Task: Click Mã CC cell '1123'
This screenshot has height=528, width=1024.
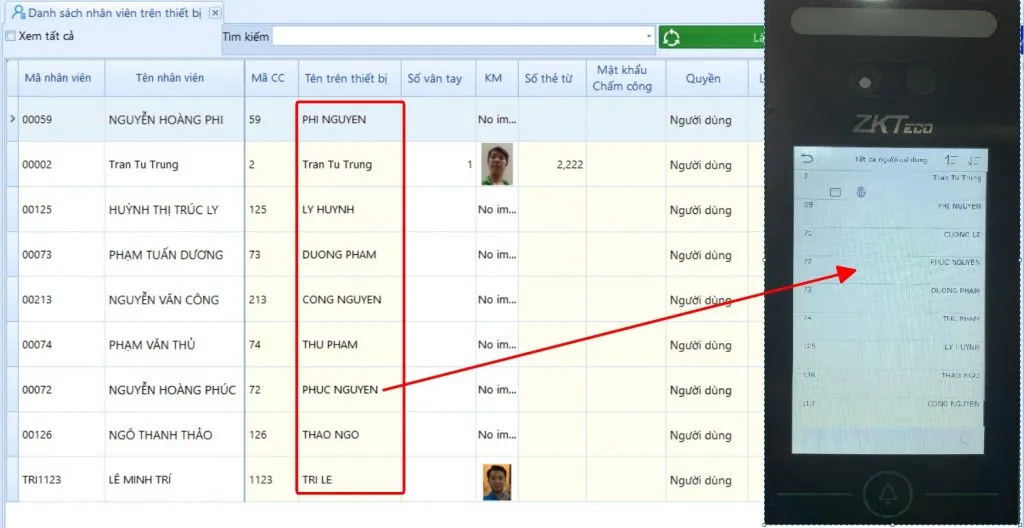Action: click(272, 480)
